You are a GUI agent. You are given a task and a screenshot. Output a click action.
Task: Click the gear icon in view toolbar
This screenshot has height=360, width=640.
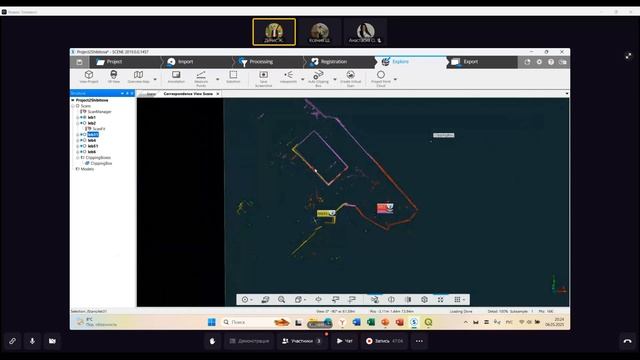(424, 300)
